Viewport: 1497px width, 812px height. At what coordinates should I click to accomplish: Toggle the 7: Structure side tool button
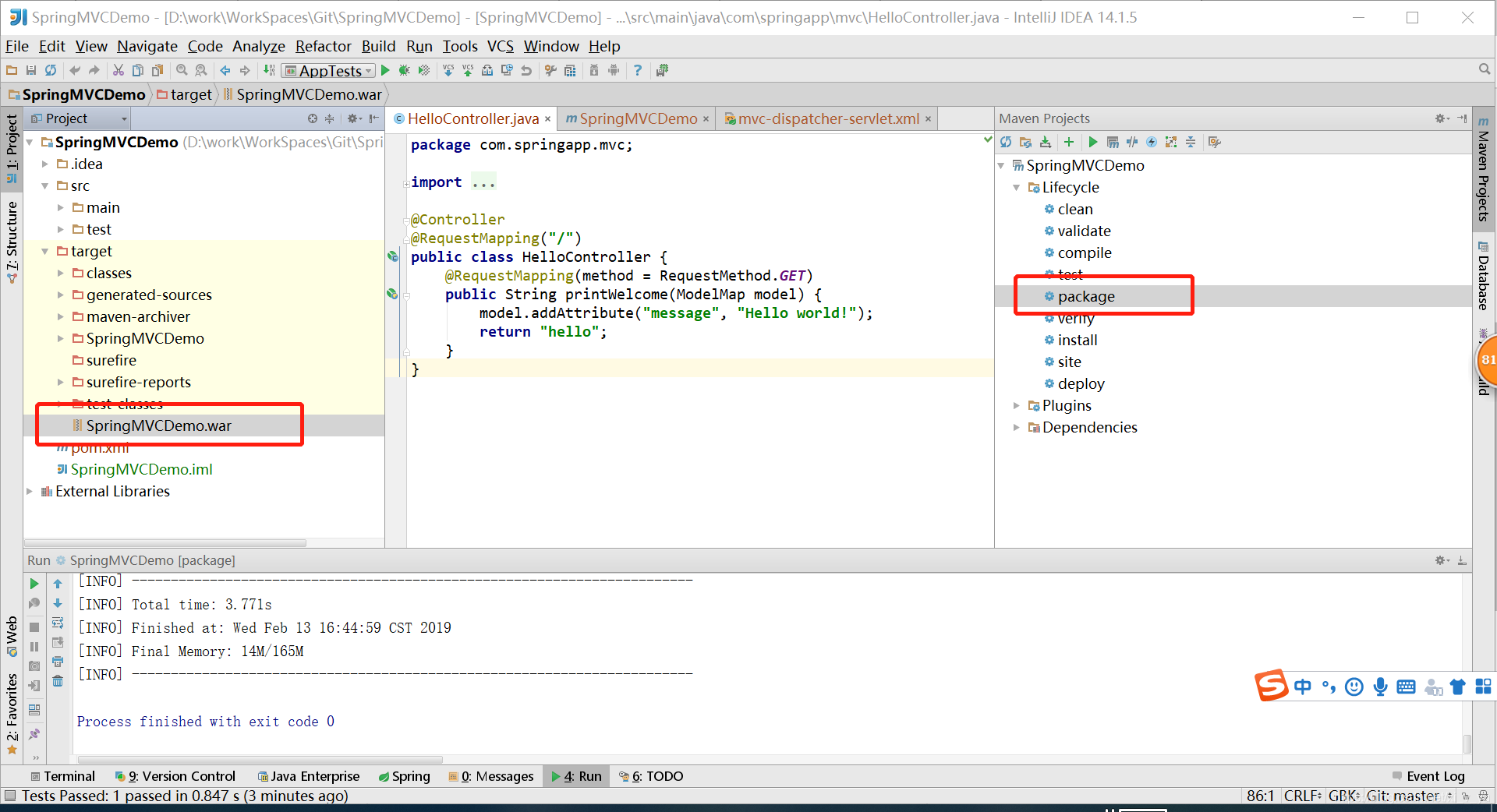(x=12, y=242)
